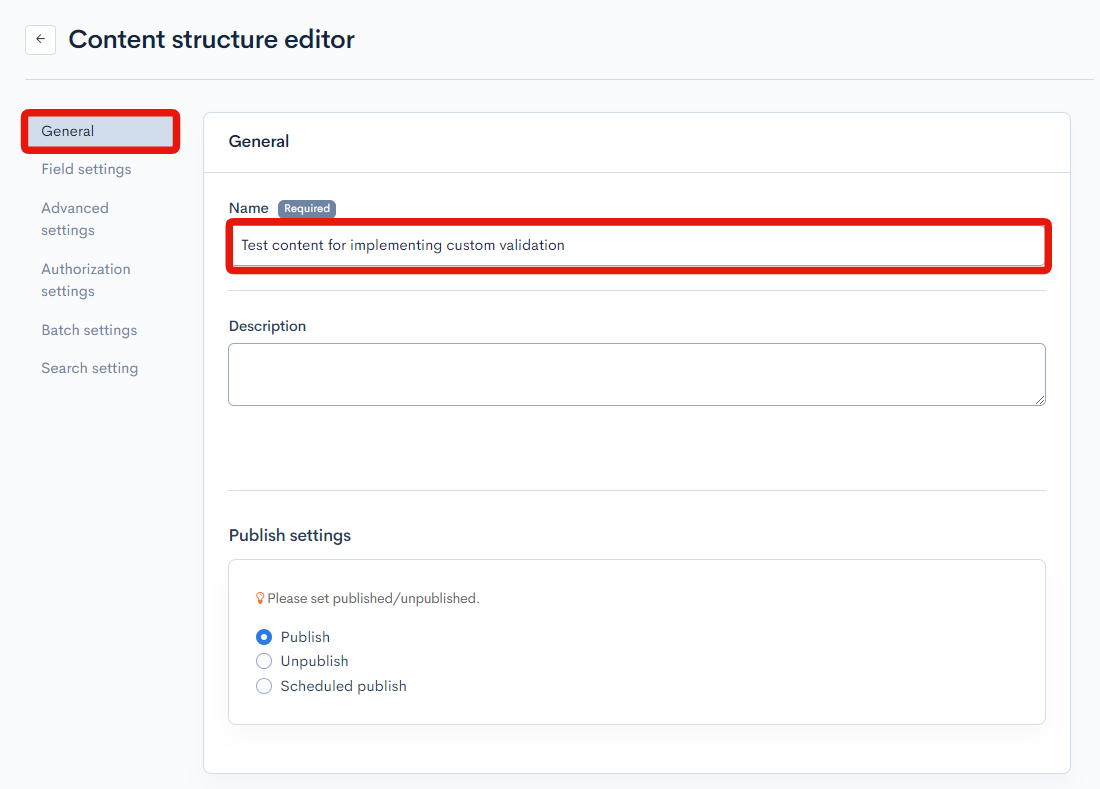Click the Description label above the text area
This screenshot has height=789, width=1100.
tap(267, 325)
